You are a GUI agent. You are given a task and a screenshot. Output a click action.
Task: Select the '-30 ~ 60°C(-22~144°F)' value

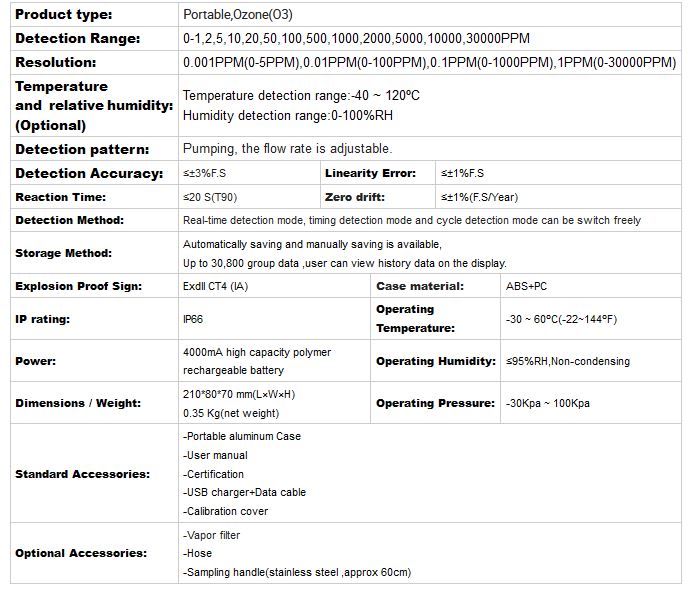[561, 319]
